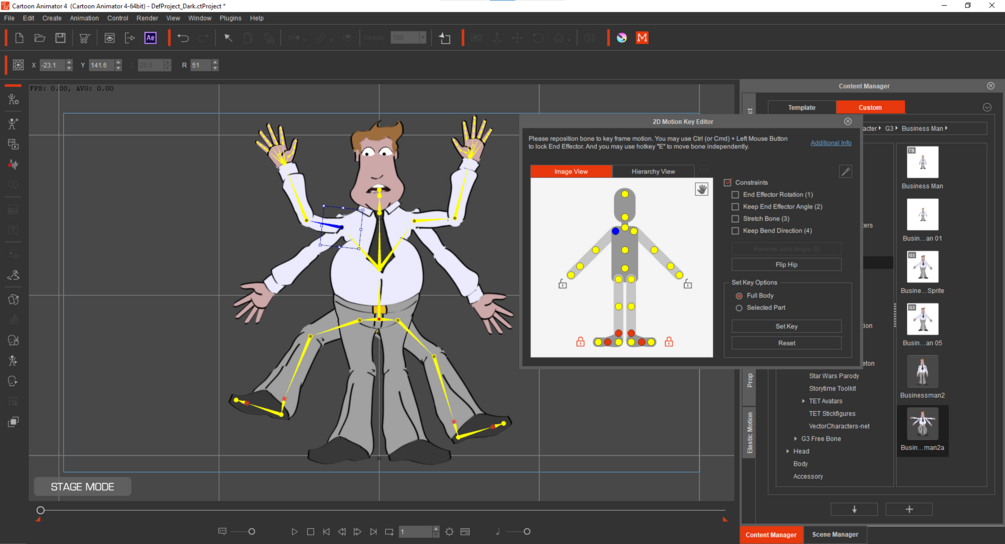Screen dimensions: 1005x544
Task: Click the down arrow apply button in Content Manager
Action: pyautogui.click(x=854, y=509)
